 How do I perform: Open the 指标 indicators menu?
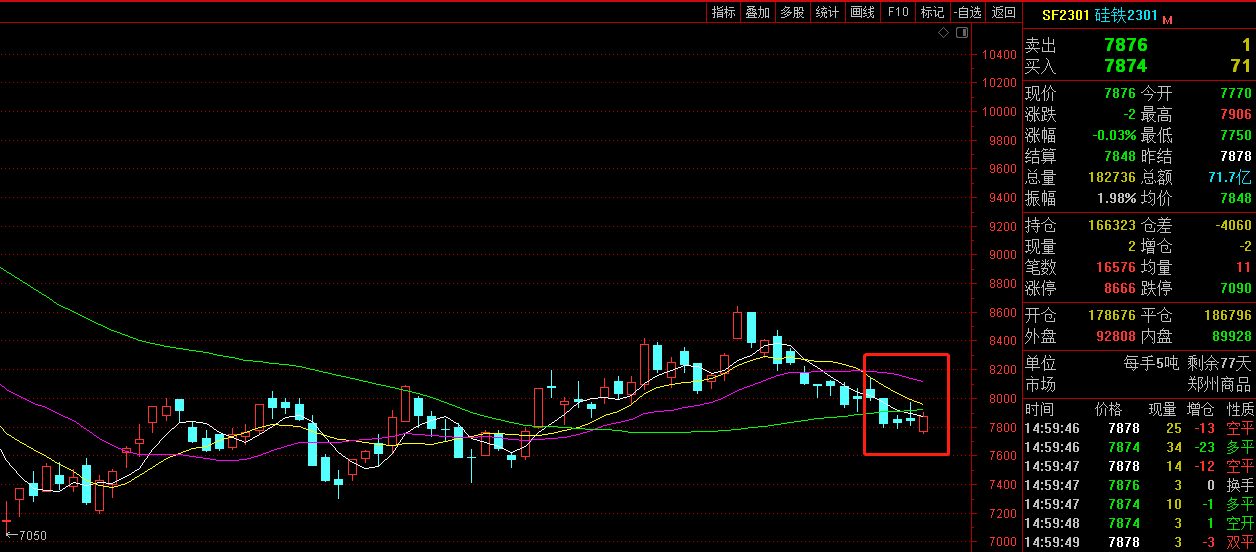pyautogui.click(x=723, y=12)
